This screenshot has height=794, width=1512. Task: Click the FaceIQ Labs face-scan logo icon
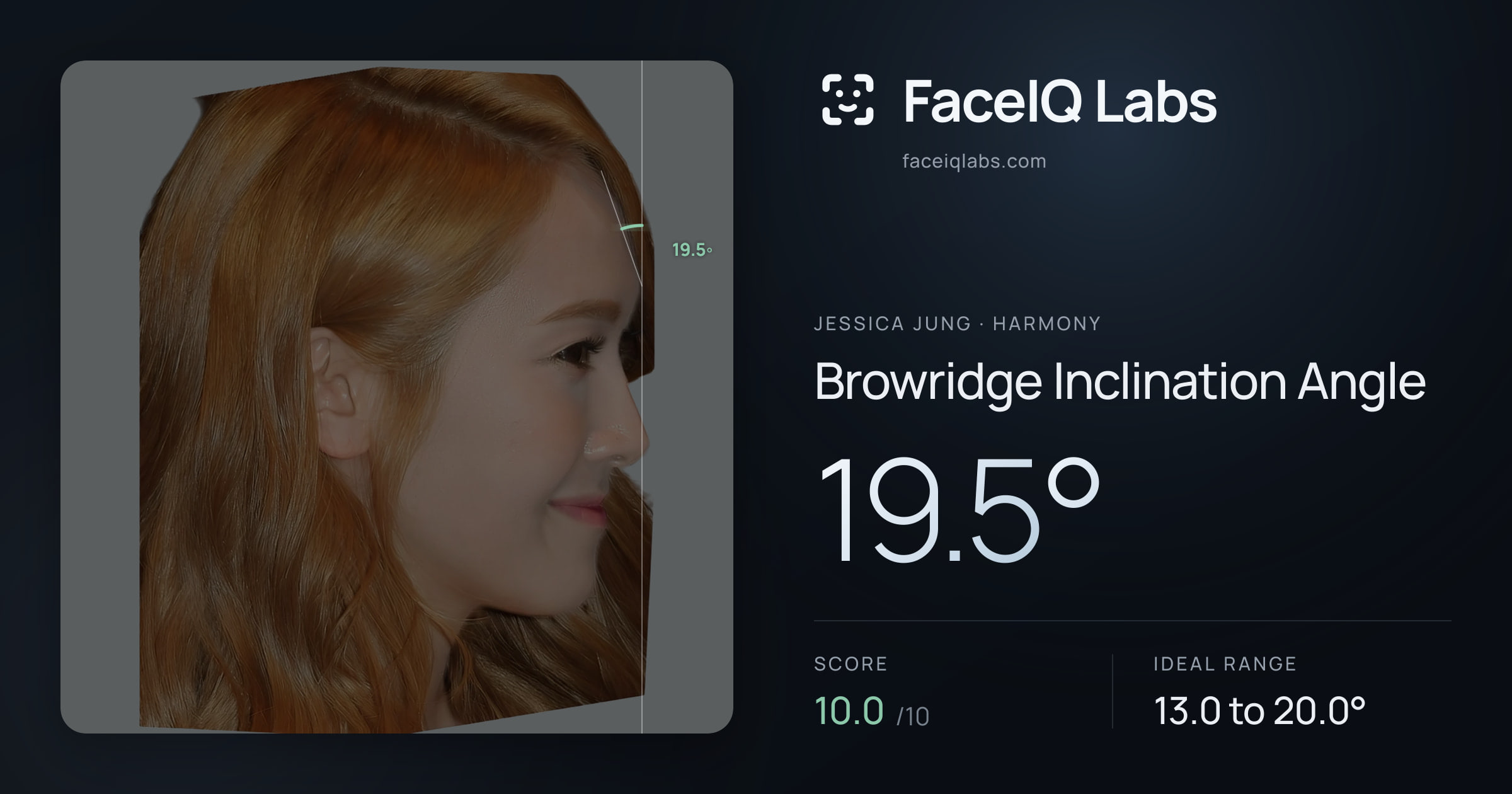point(848,100)
